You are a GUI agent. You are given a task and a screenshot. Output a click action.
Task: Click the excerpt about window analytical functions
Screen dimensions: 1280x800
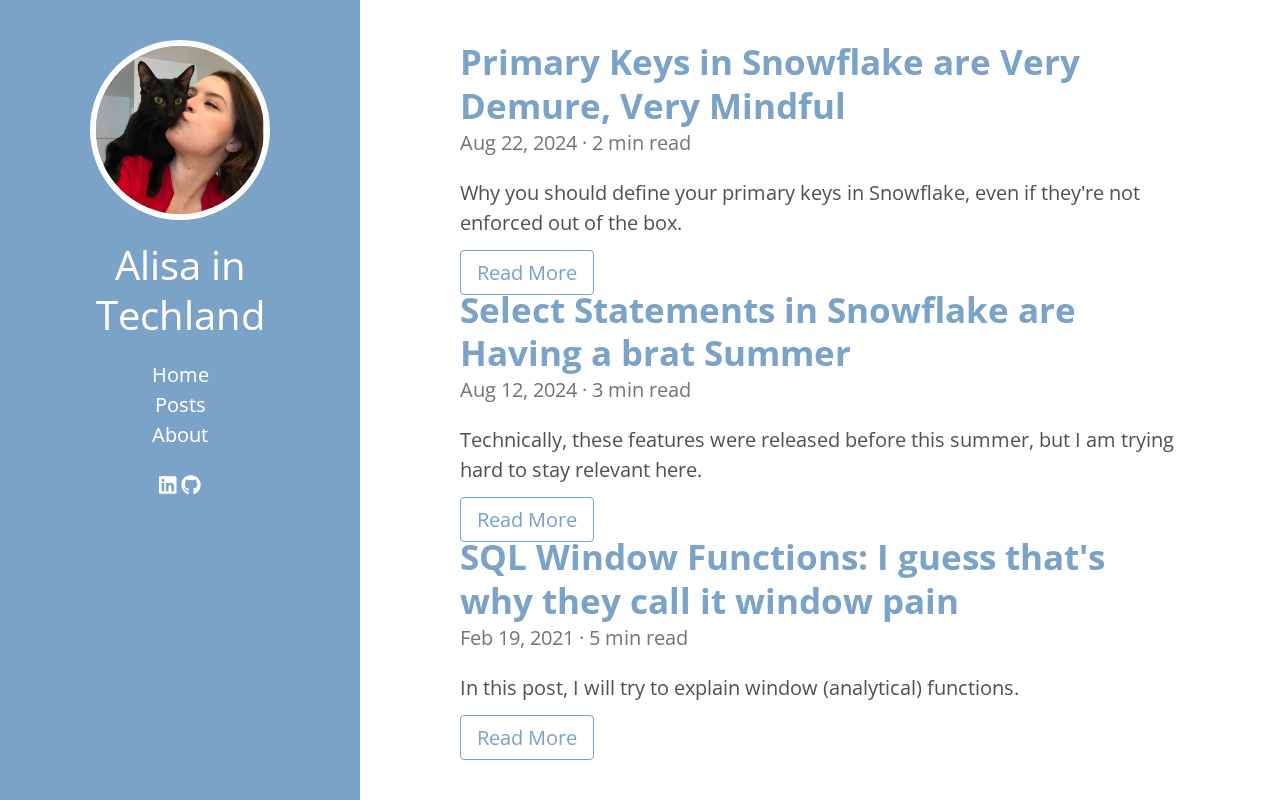point(739,688)
